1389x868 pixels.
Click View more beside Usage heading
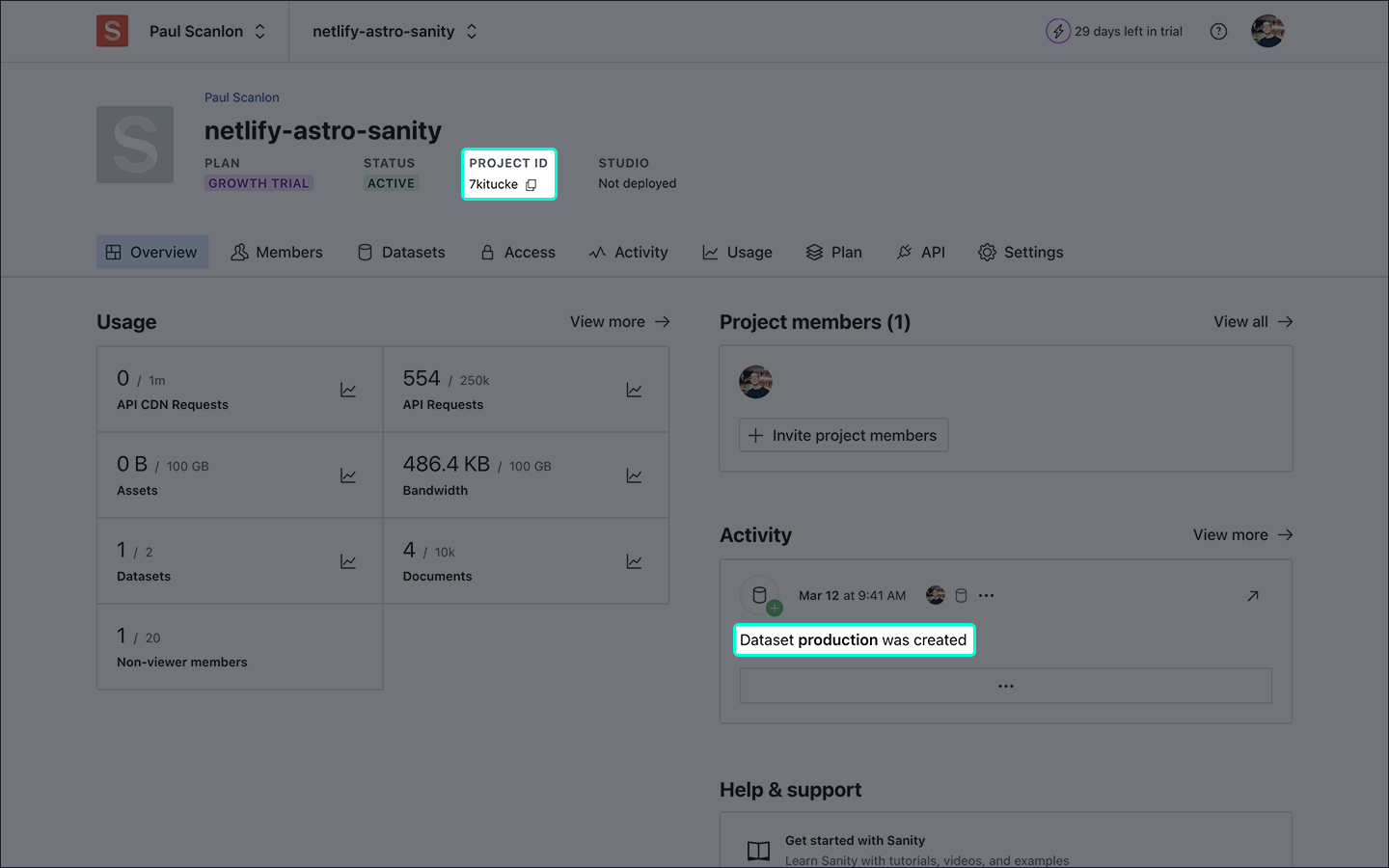pos(620,322)
